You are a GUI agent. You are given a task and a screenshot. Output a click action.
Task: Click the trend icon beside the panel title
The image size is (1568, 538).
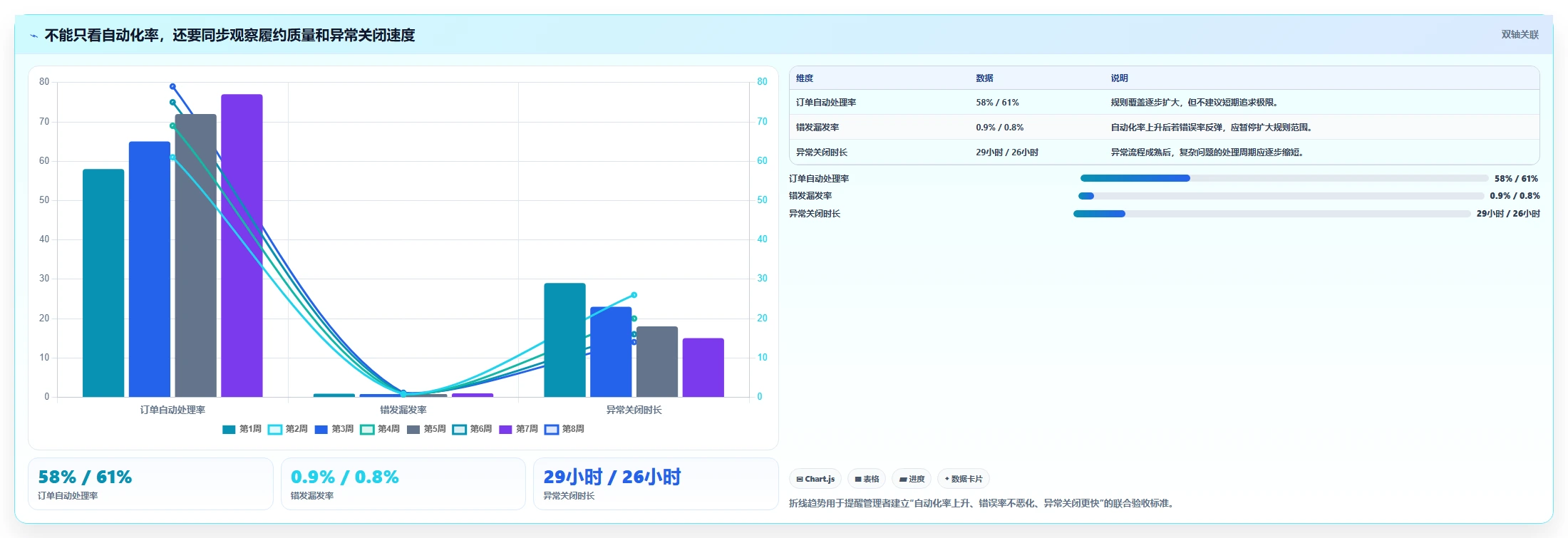(x=33, y=36)
